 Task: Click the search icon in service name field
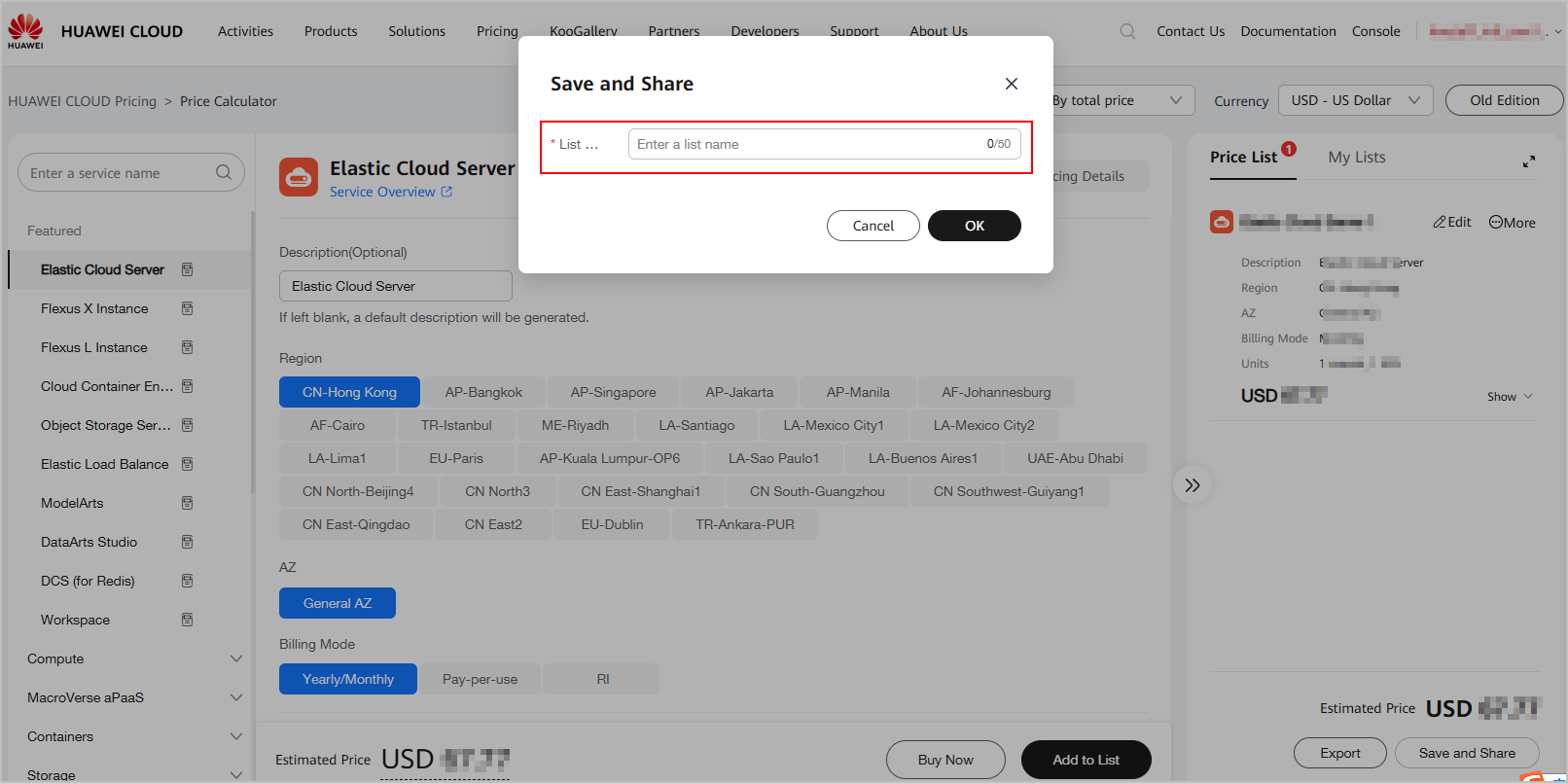point(224,172)
